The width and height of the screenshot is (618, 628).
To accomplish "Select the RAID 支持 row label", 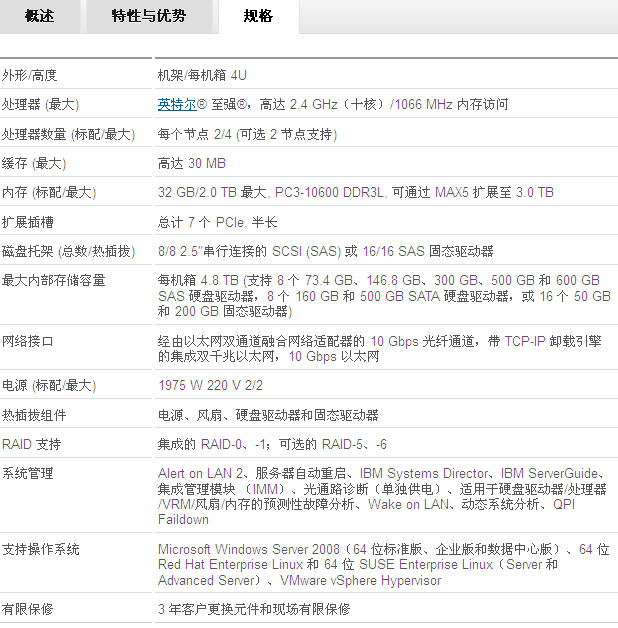I will pyautogui.click(x=32, y=444).
